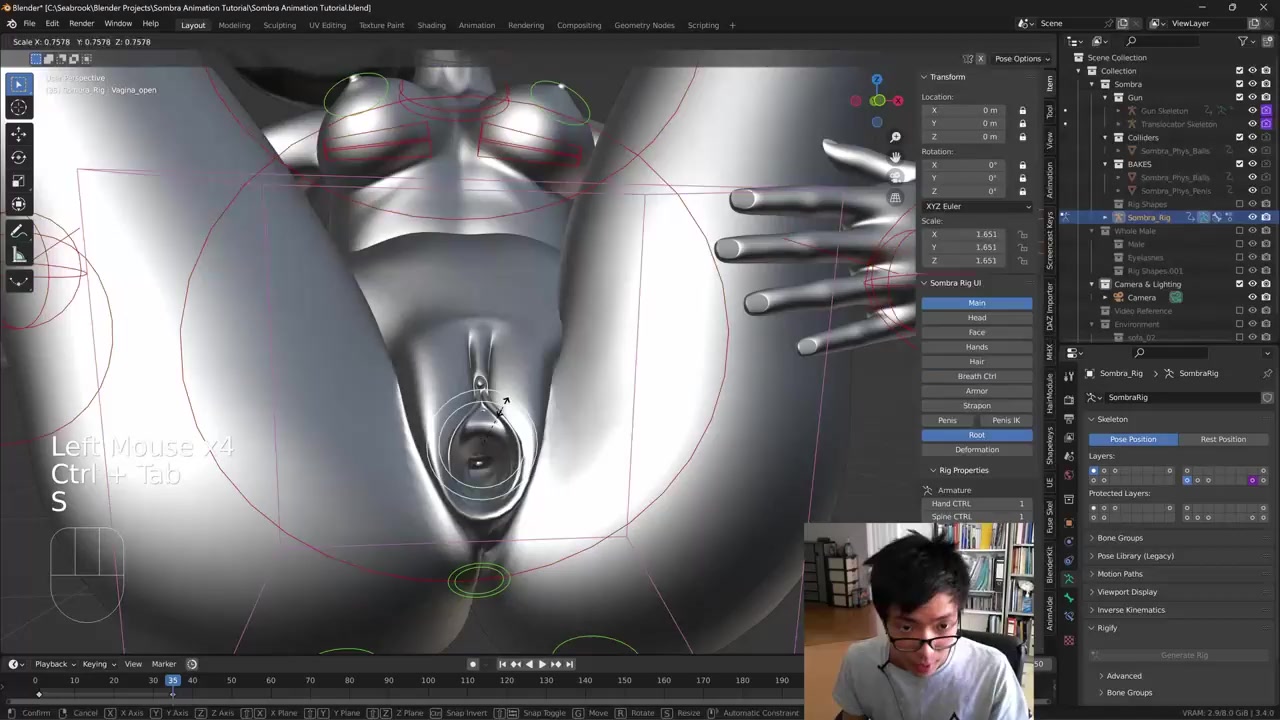Expand the Inverse Kinematics section
The width and height of the screenshot is (1280, 720).
1130,610
